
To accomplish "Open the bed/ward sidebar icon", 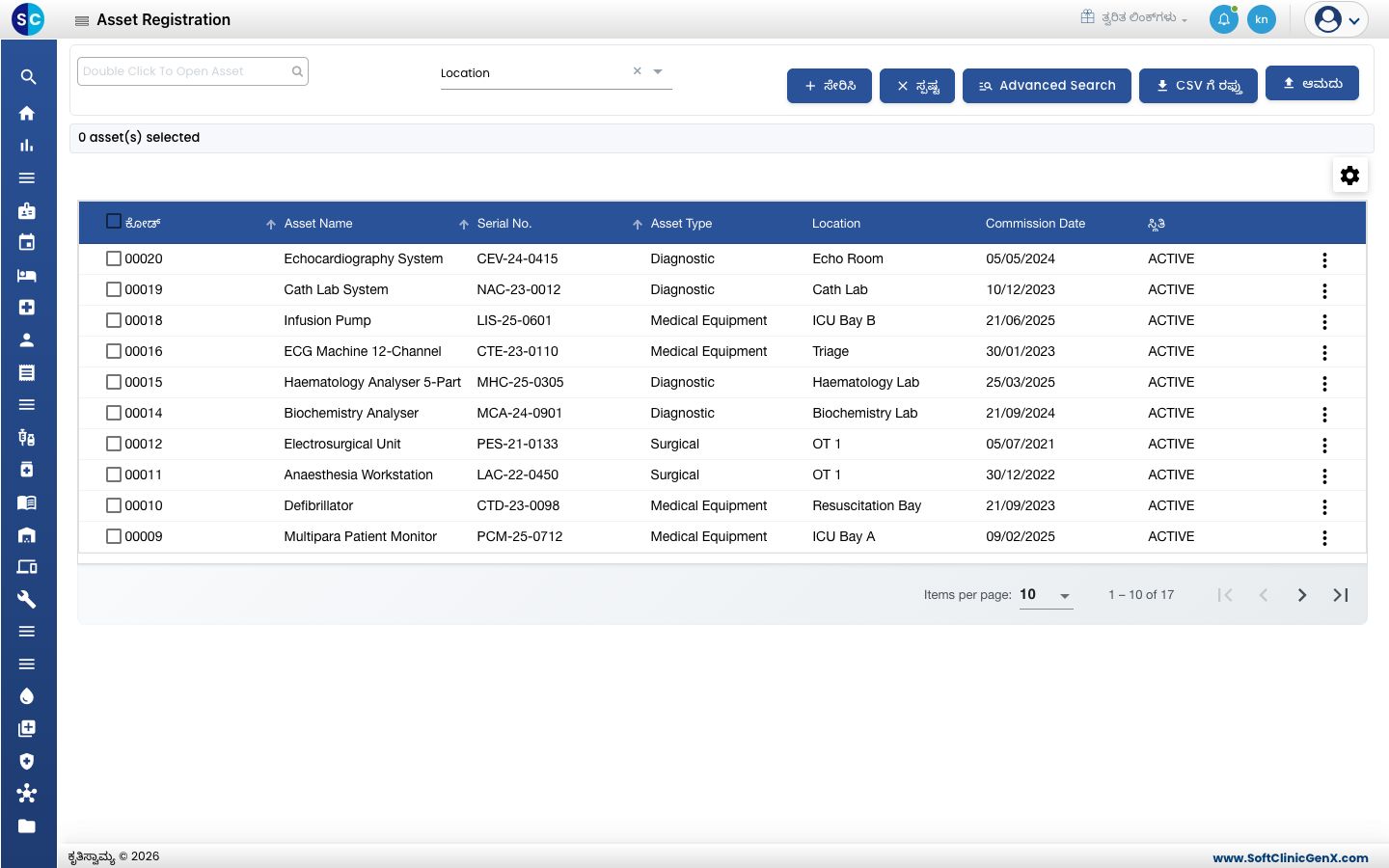I will (27, 276).
